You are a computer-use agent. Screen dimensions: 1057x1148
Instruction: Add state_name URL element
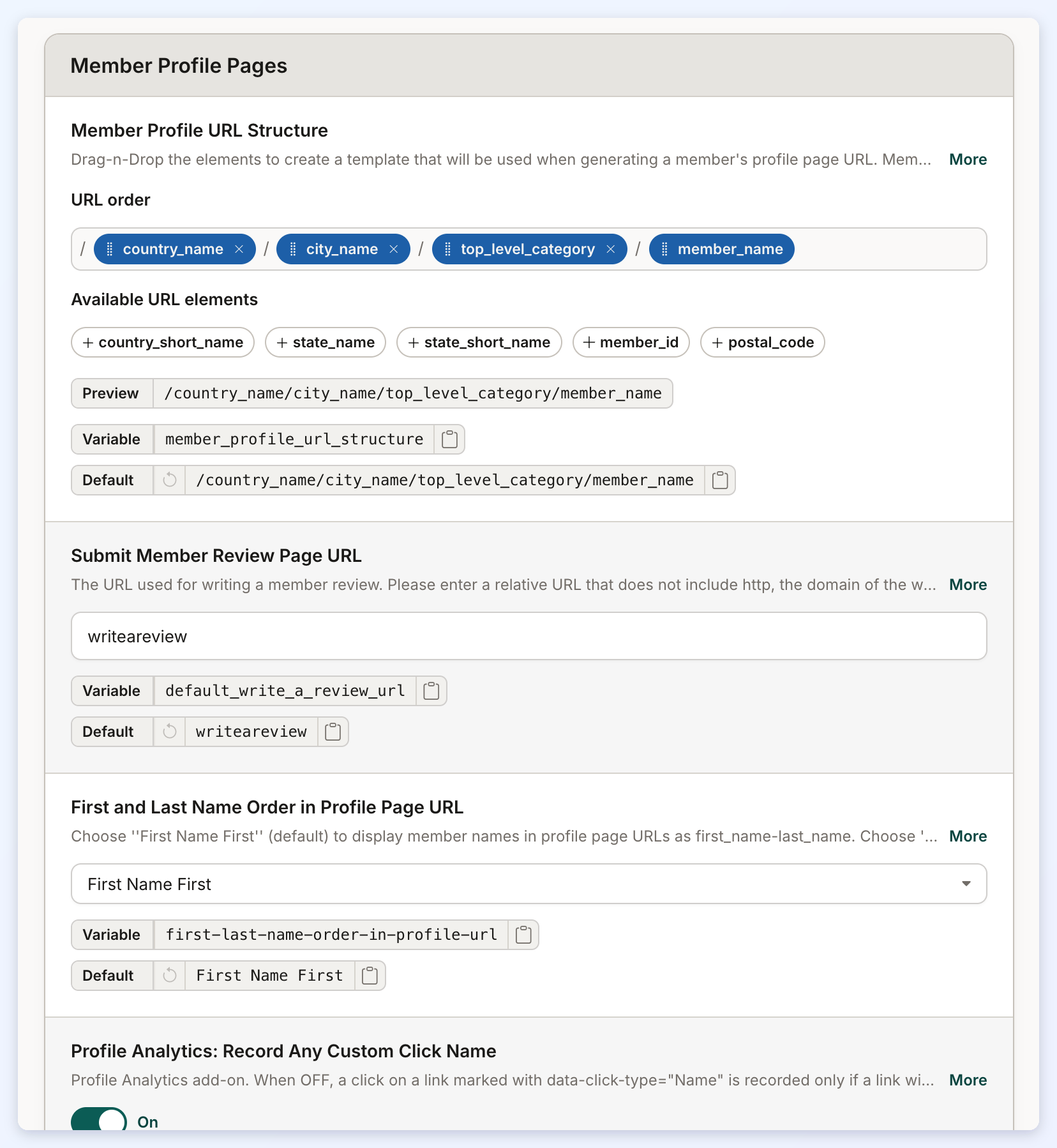pyautogui.click(x=326, y=342)
